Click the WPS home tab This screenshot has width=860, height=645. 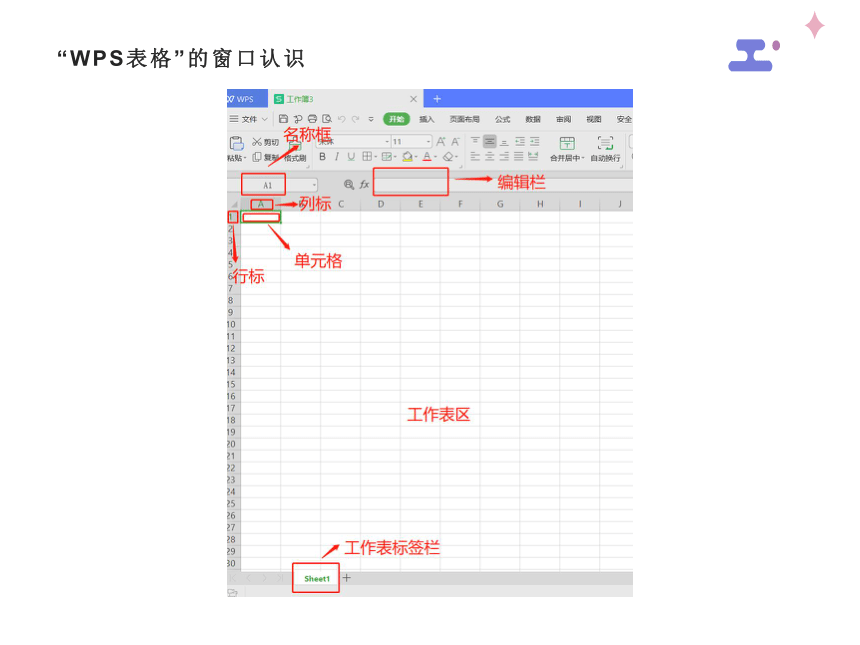(247, 99)
